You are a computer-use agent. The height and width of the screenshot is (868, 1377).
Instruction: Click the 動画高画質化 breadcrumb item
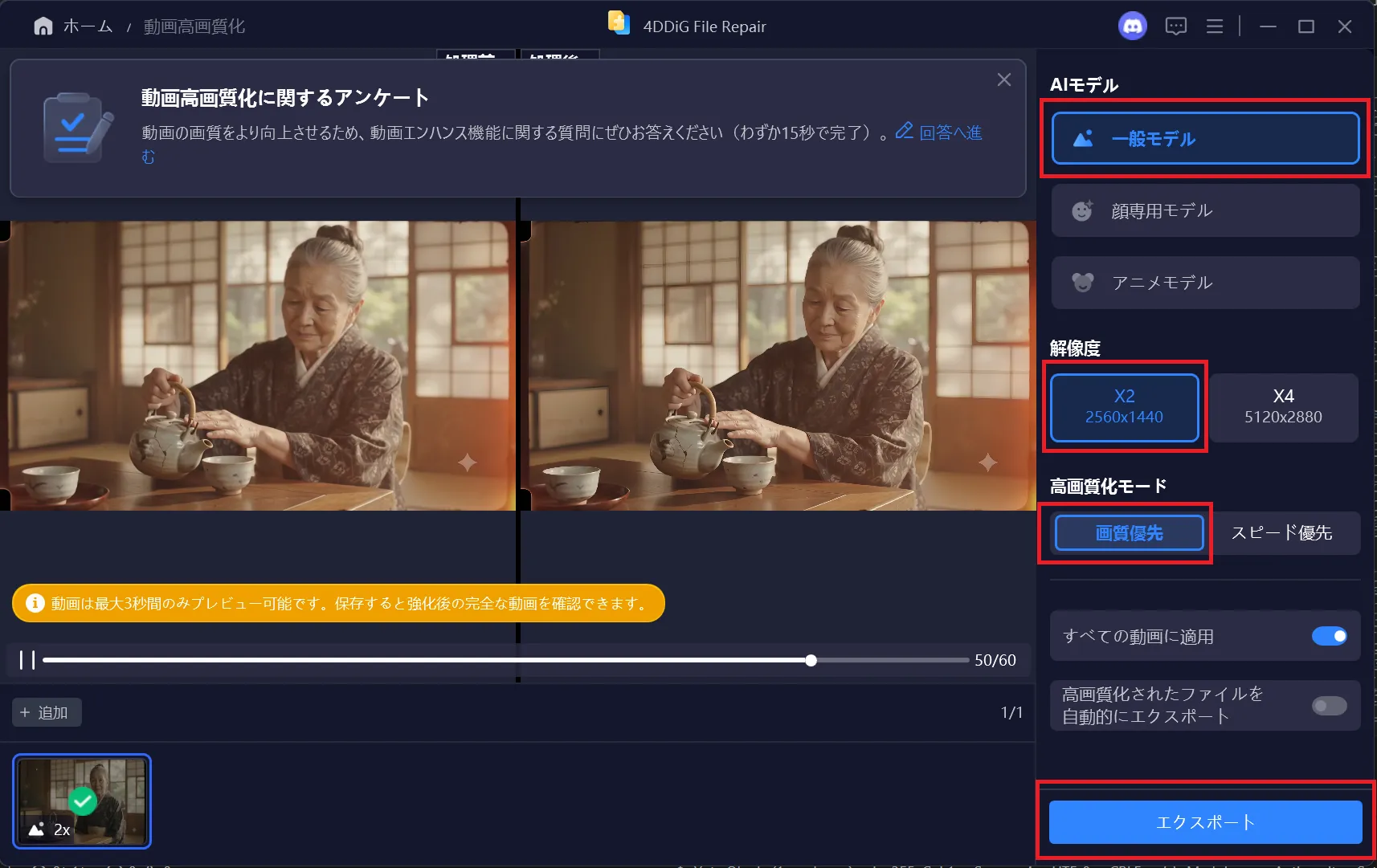click(194, 26)
